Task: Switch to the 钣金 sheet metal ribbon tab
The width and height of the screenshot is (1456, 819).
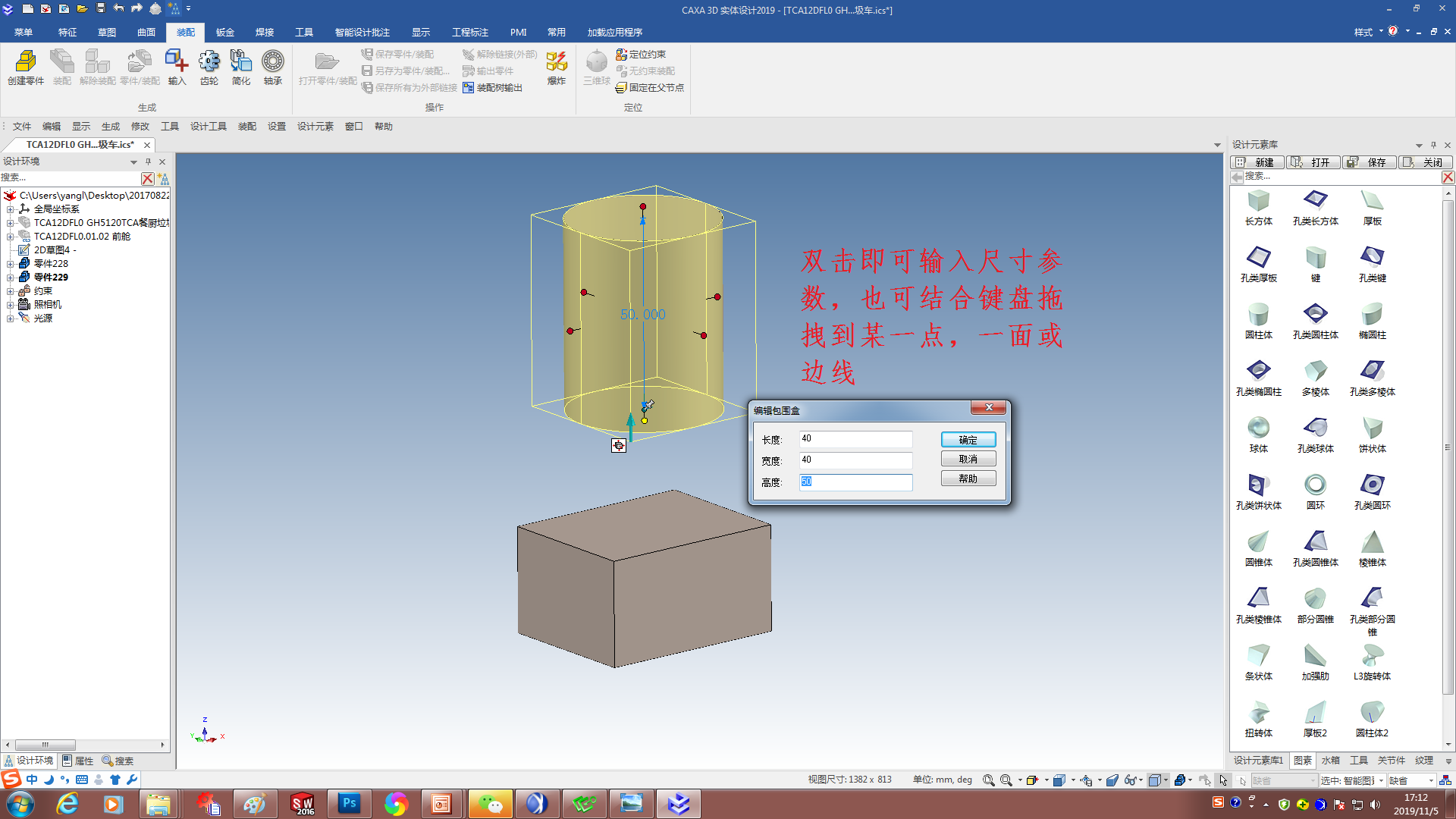Action: tap(225, 32)
